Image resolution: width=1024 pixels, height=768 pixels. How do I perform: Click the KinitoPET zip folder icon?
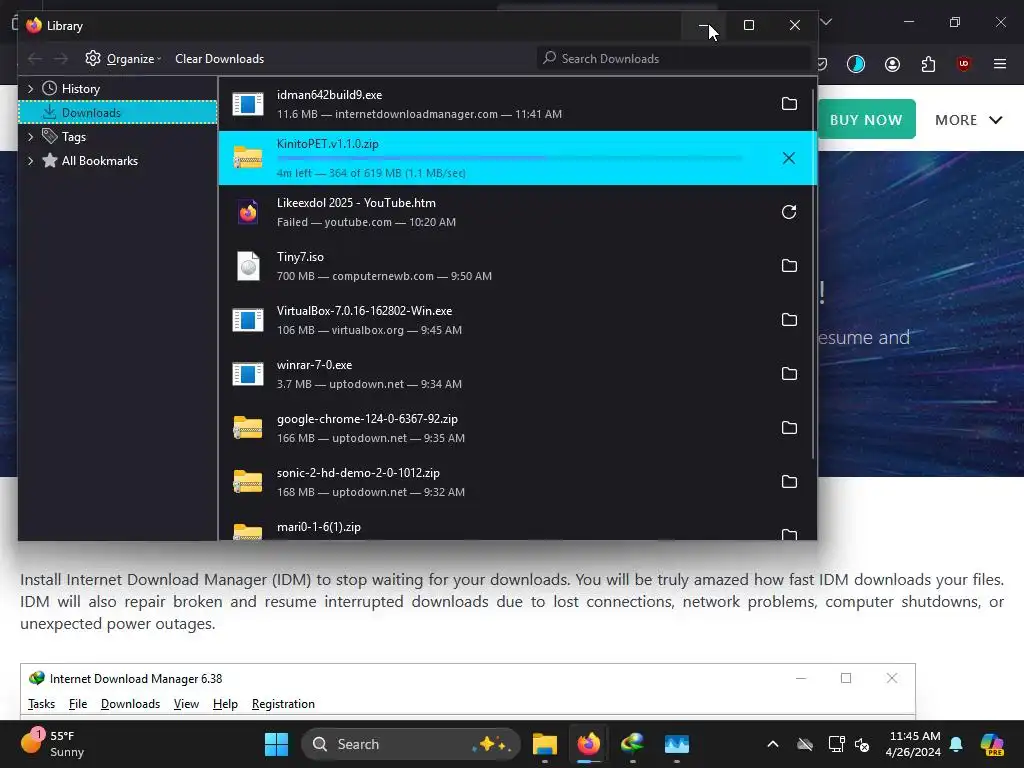[x=248, y=158]
